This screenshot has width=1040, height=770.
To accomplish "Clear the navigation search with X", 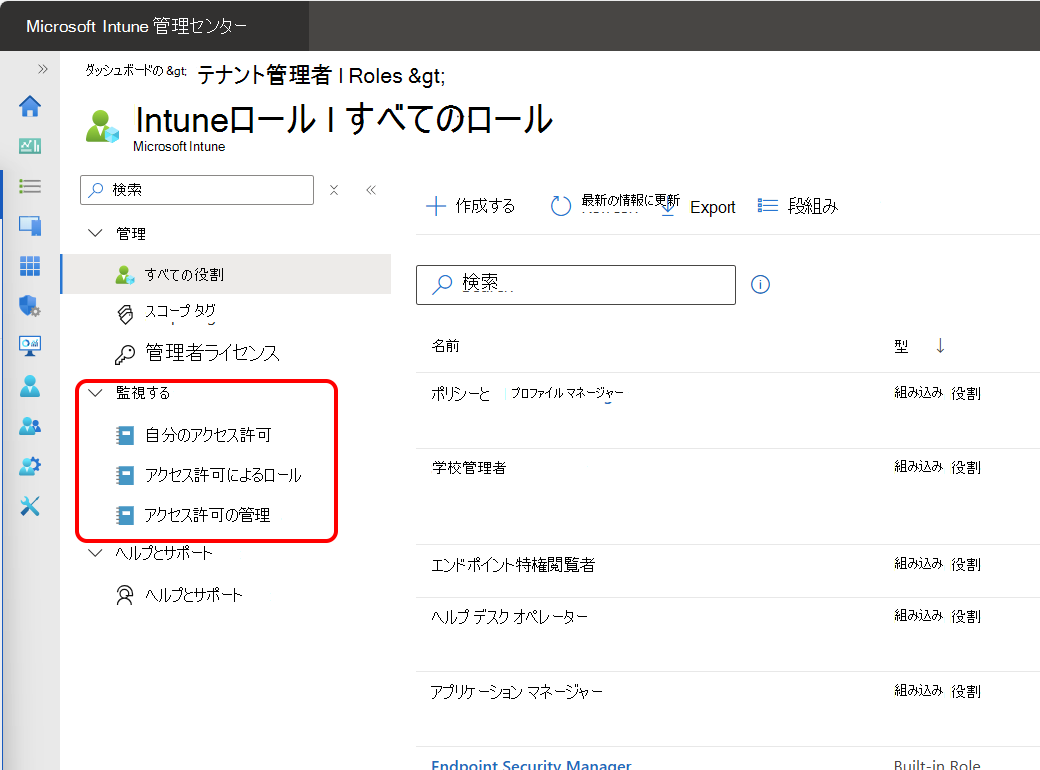I will (x=334, y=190).
